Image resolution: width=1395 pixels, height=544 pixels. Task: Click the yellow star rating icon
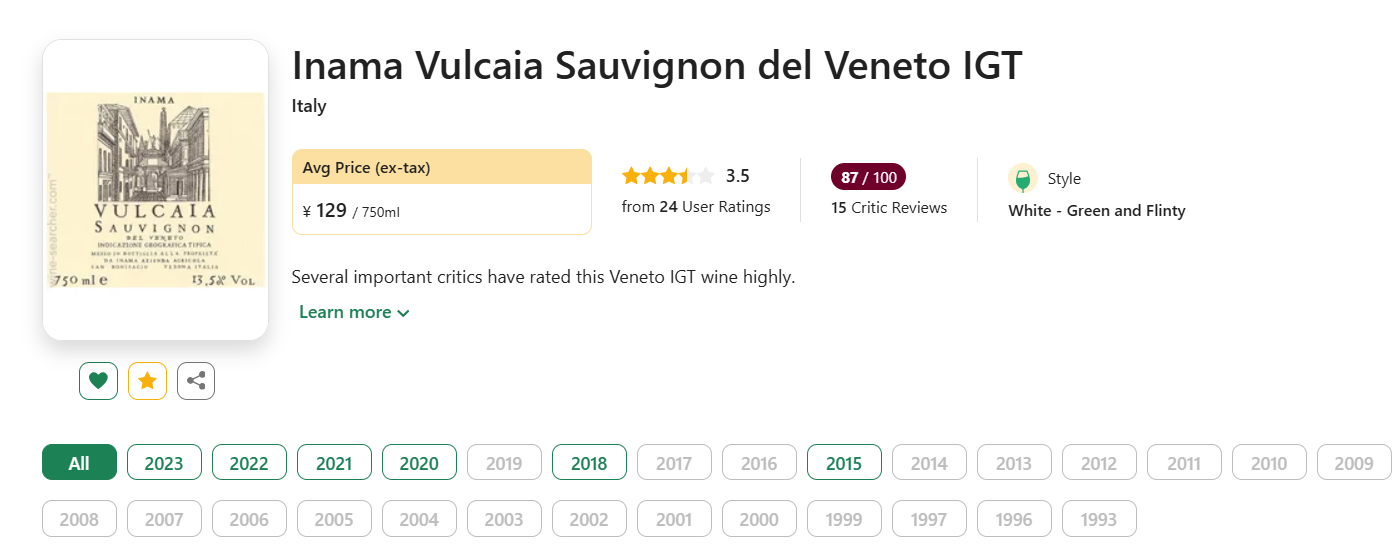pyautogui.click(x=147, y=380)
